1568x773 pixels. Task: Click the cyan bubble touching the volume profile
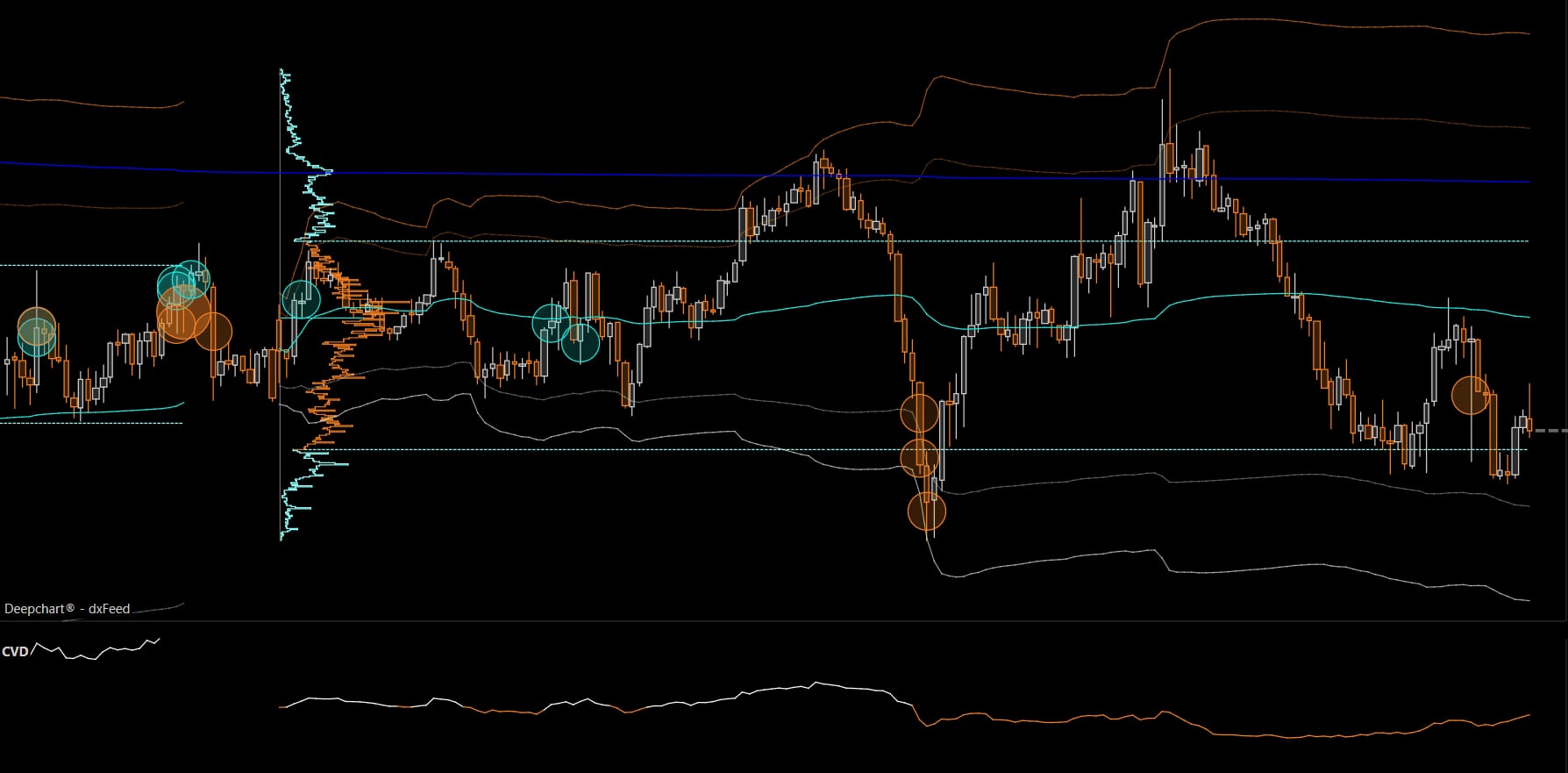(301, 300)
